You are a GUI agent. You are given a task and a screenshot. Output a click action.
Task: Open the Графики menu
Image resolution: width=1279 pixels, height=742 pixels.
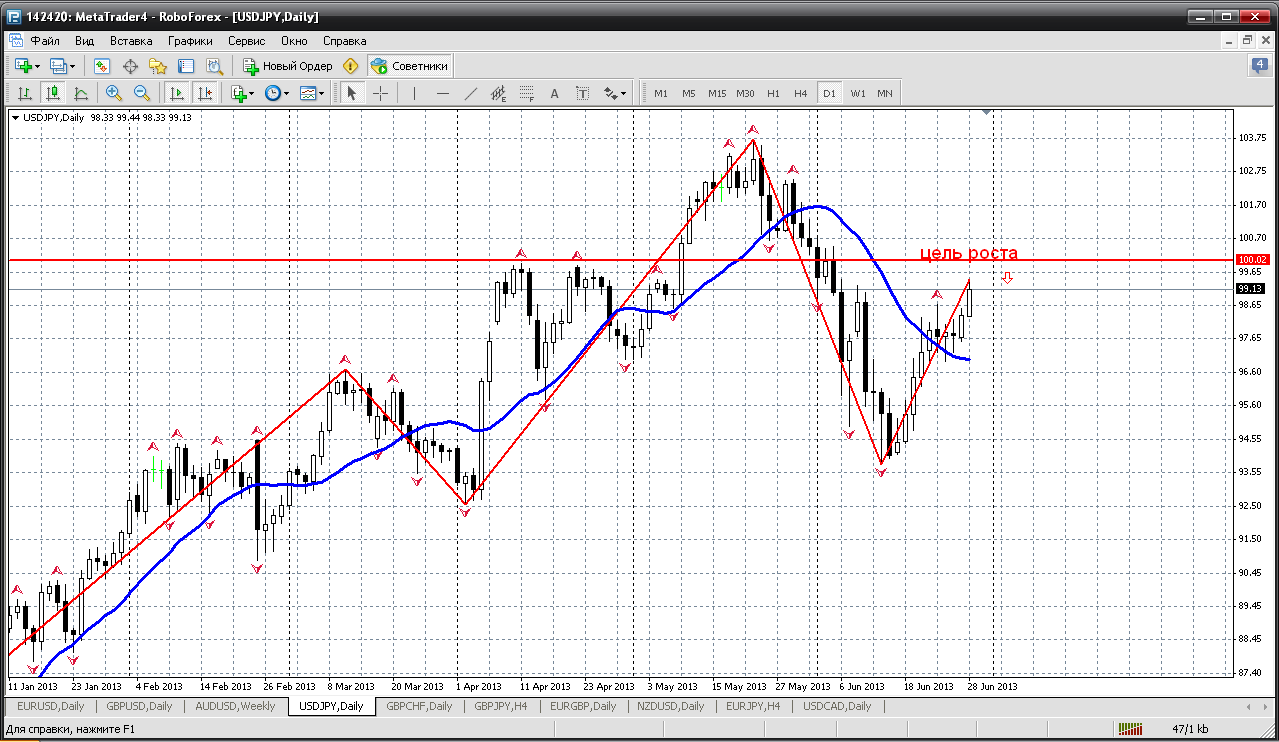[x=190, y=41]
